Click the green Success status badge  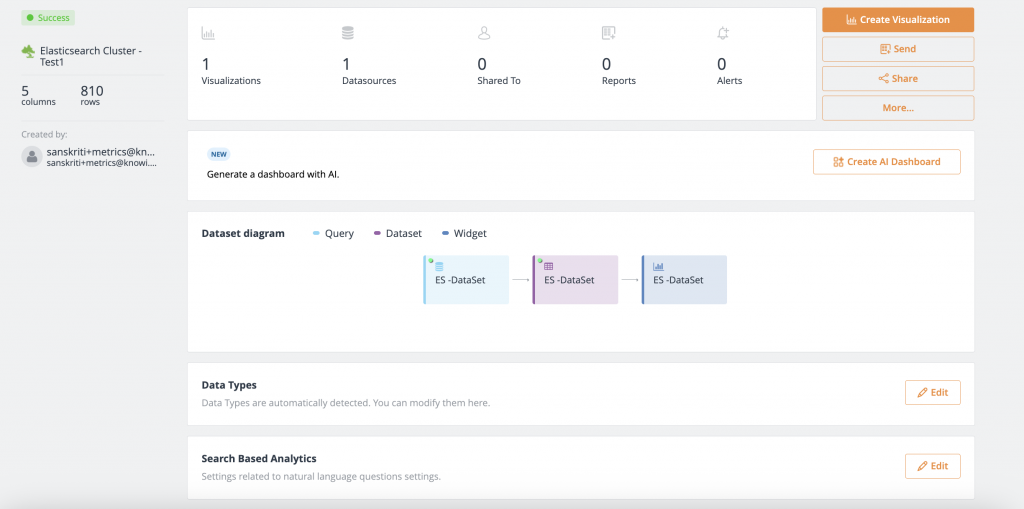coord(48,18)
